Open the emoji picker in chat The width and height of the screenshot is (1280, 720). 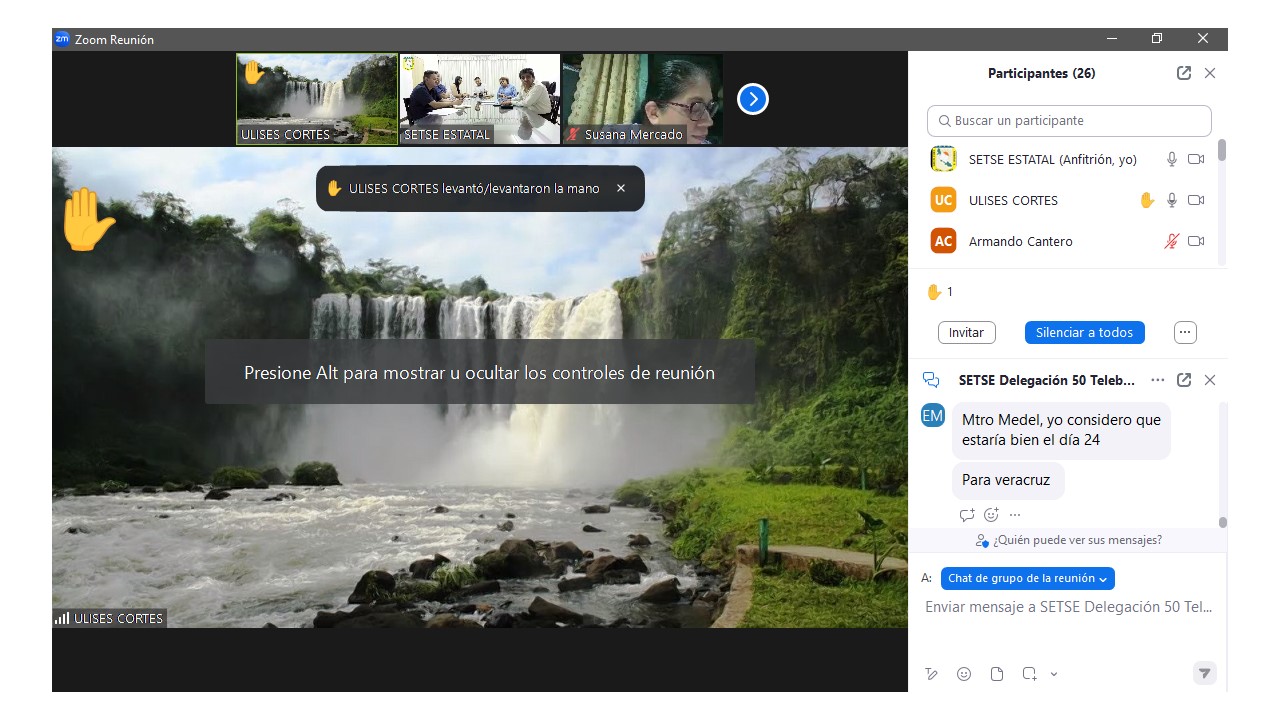point(964,674)
